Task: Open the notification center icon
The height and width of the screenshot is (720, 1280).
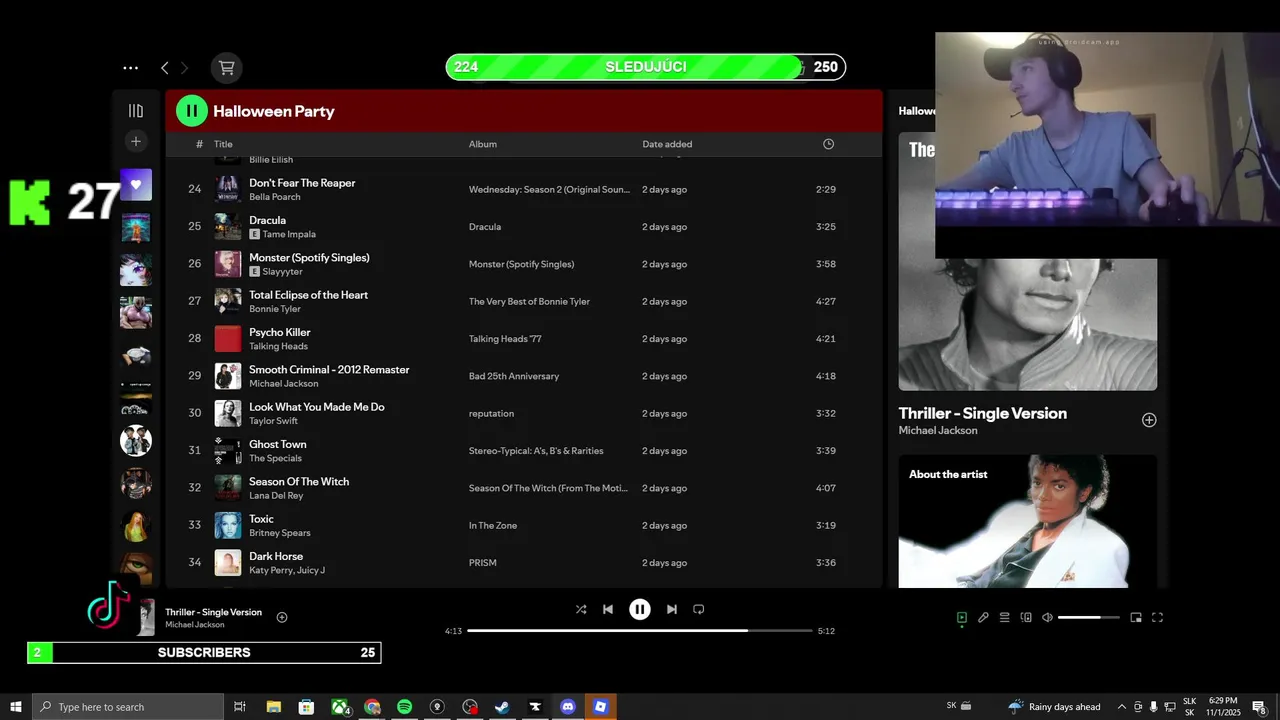Action: point(1260,707)
